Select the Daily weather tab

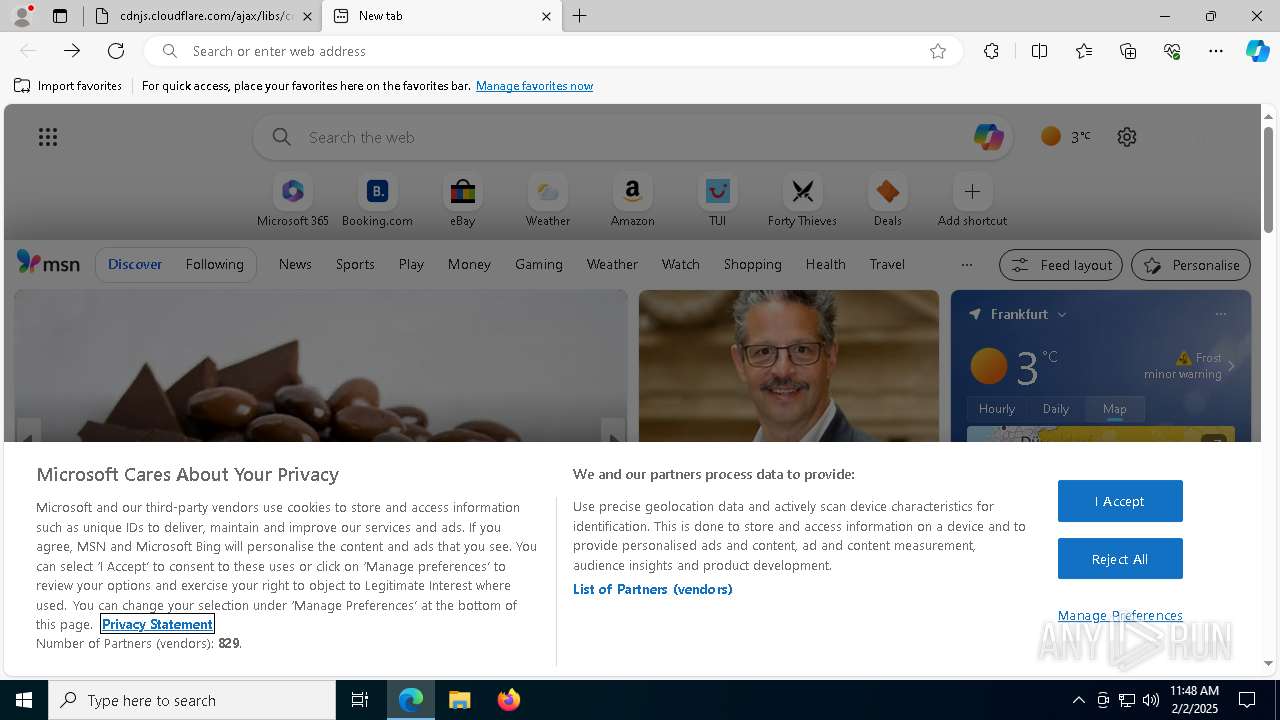pyautogui.click(x=1056, y=409)
